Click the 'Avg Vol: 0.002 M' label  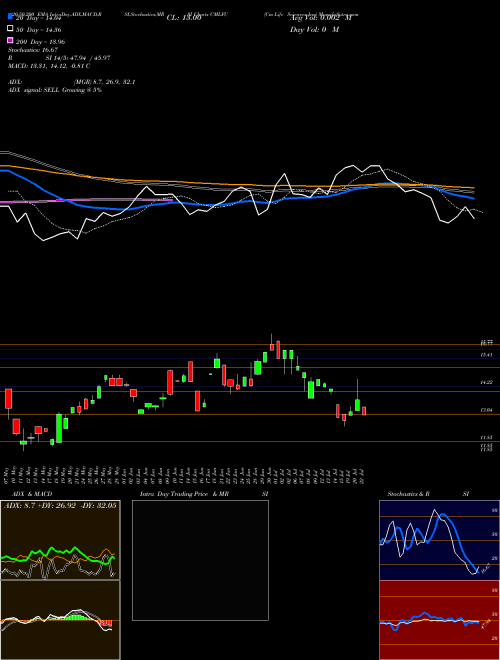[321, 18]
